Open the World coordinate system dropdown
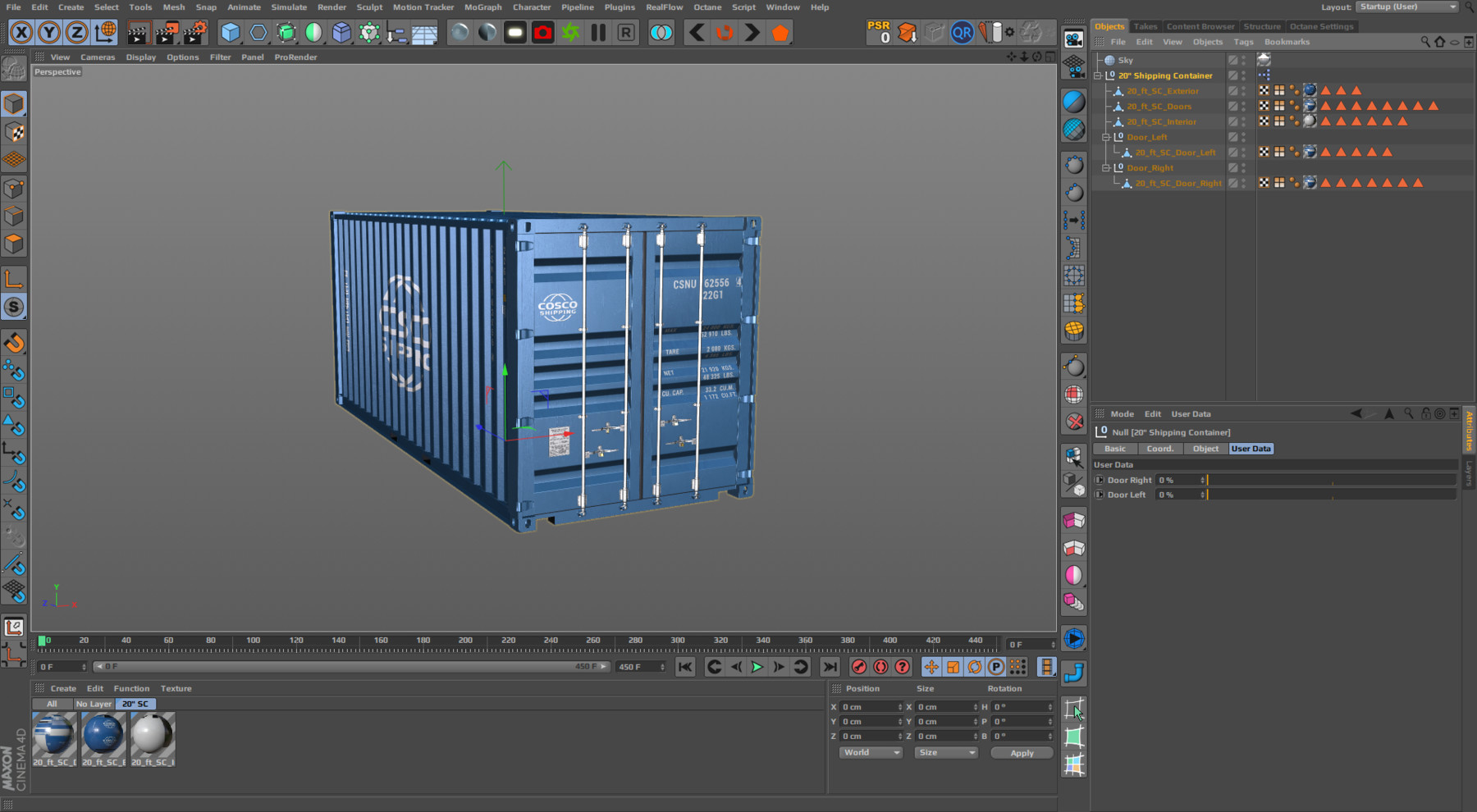This screenshot has width=1477, height=812. click(x=871, y=752)
